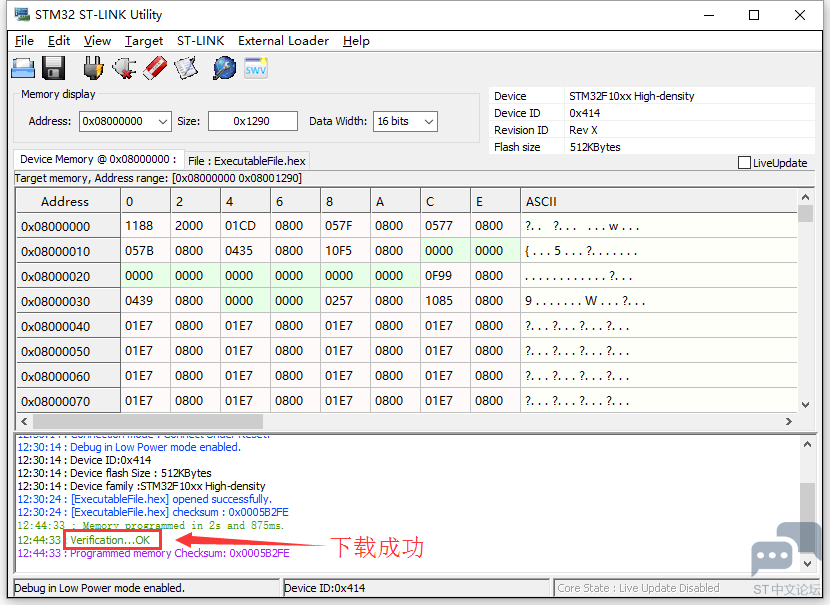Select row address 0x08000000

click(x=68, y=227)
